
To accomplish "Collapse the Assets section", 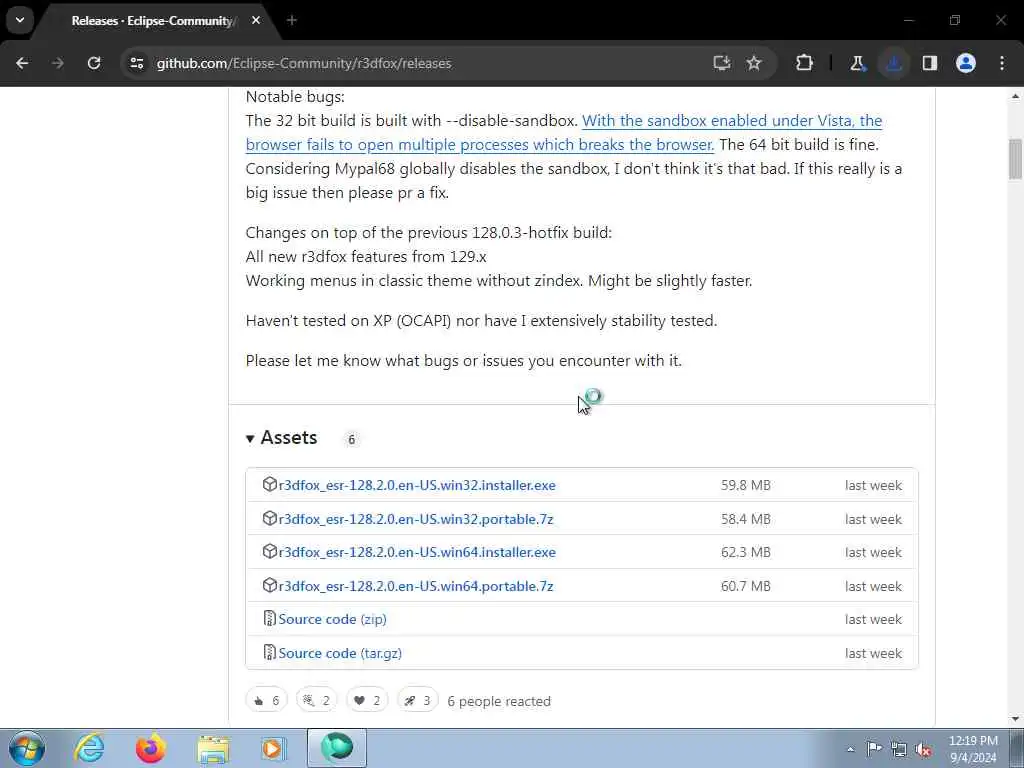I will tap(281, 438).
